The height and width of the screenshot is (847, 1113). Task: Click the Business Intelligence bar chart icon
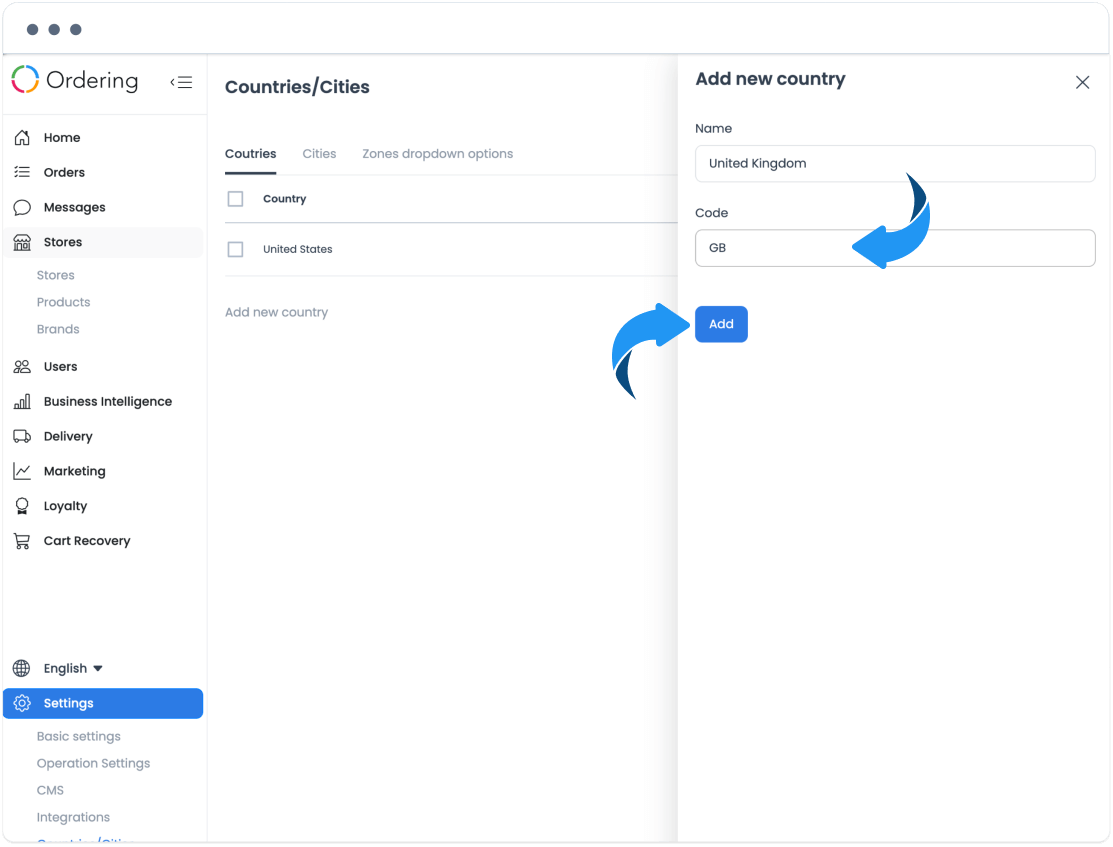[22, 401]
